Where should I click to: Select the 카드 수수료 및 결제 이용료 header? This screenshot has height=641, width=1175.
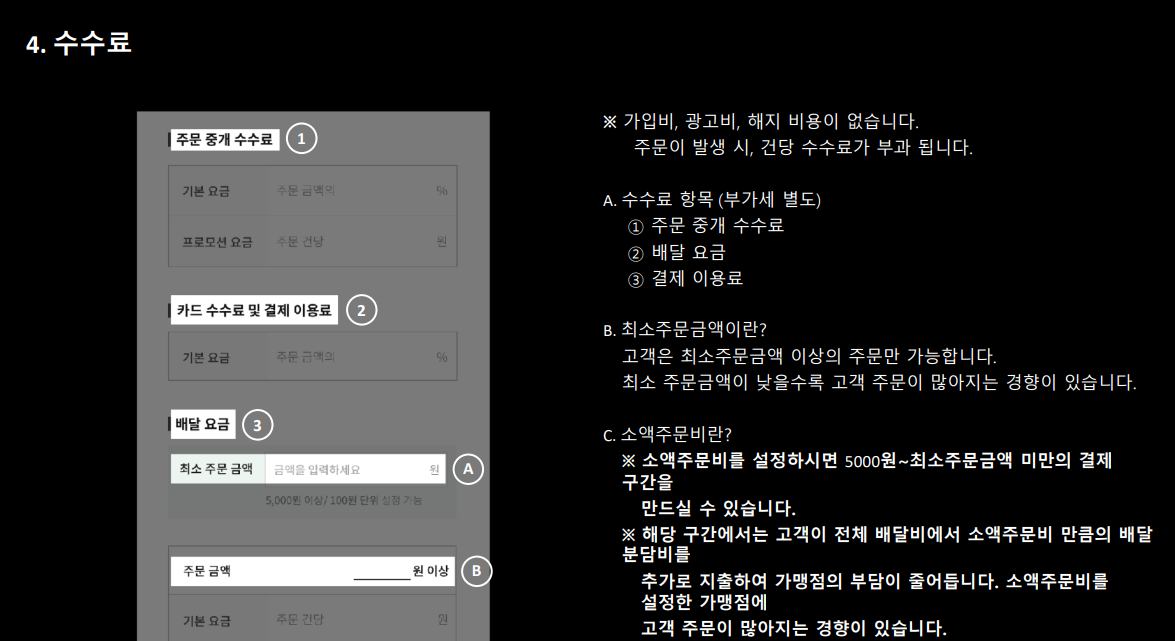253,310
